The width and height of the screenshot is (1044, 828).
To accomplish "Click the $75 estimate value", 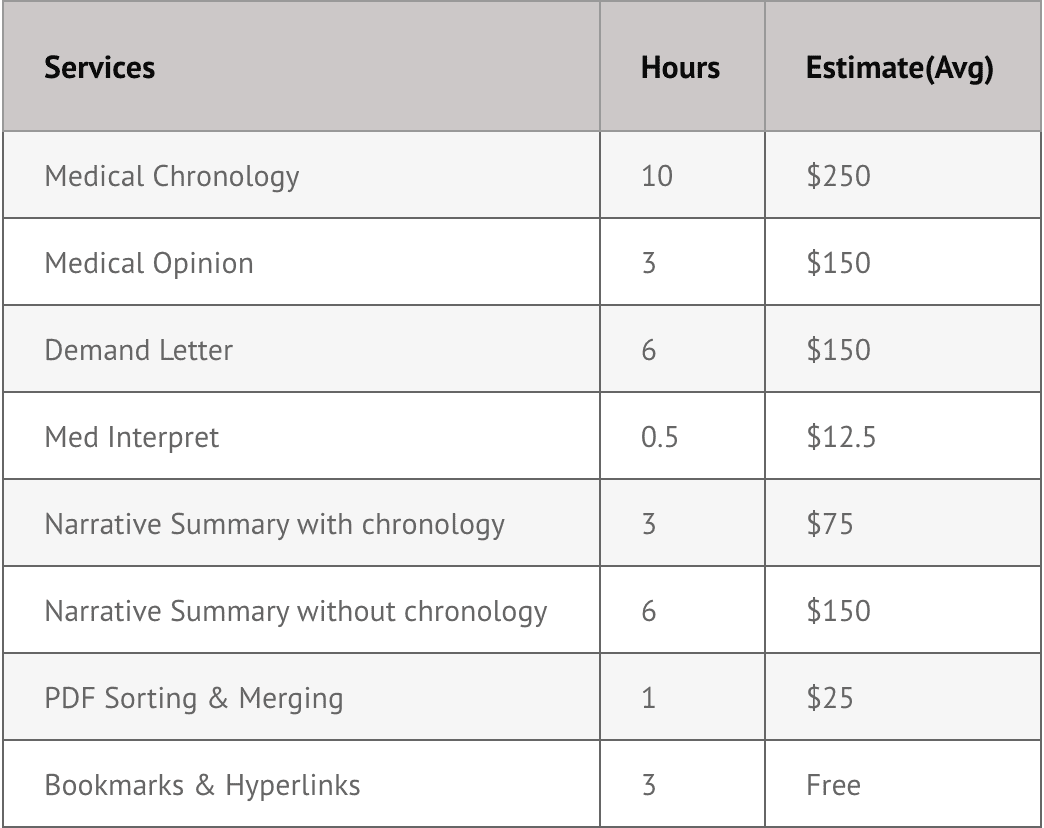I will [x=829, y=524].
